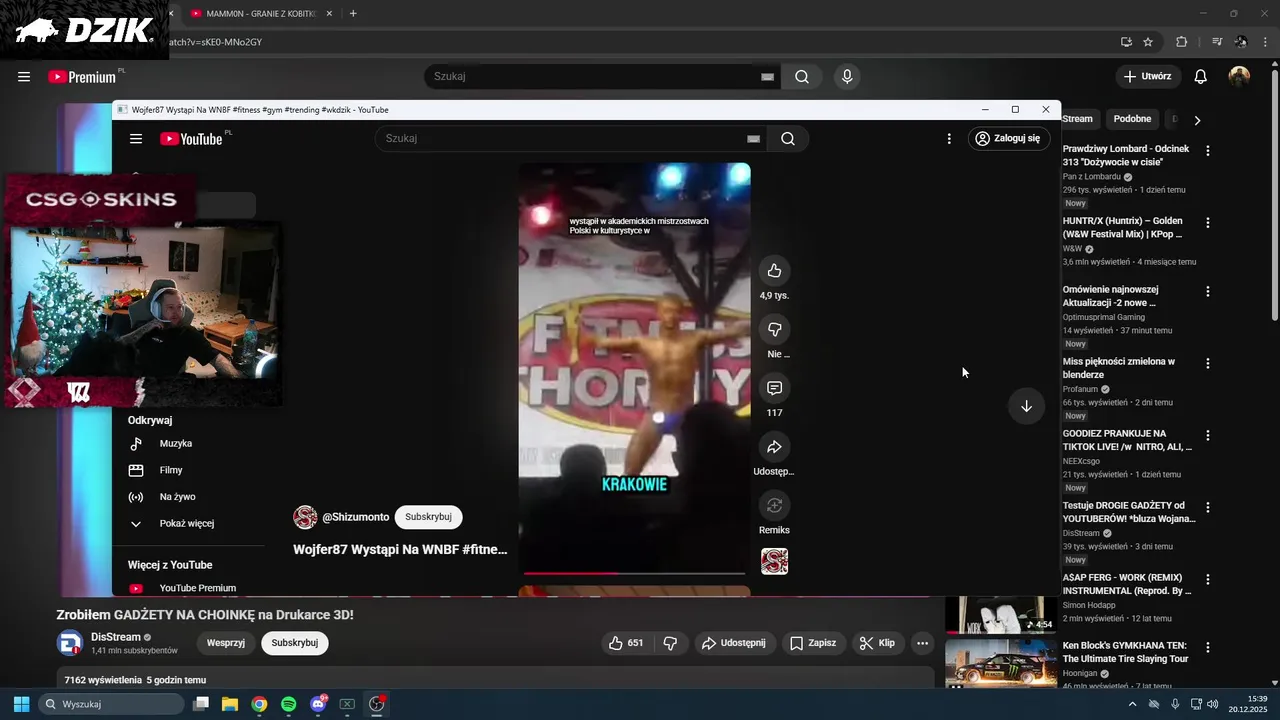1280x720 pixels.
Task: Click Udostępnij under the main video
Action: pyautogui.click(x=734, y=643)
